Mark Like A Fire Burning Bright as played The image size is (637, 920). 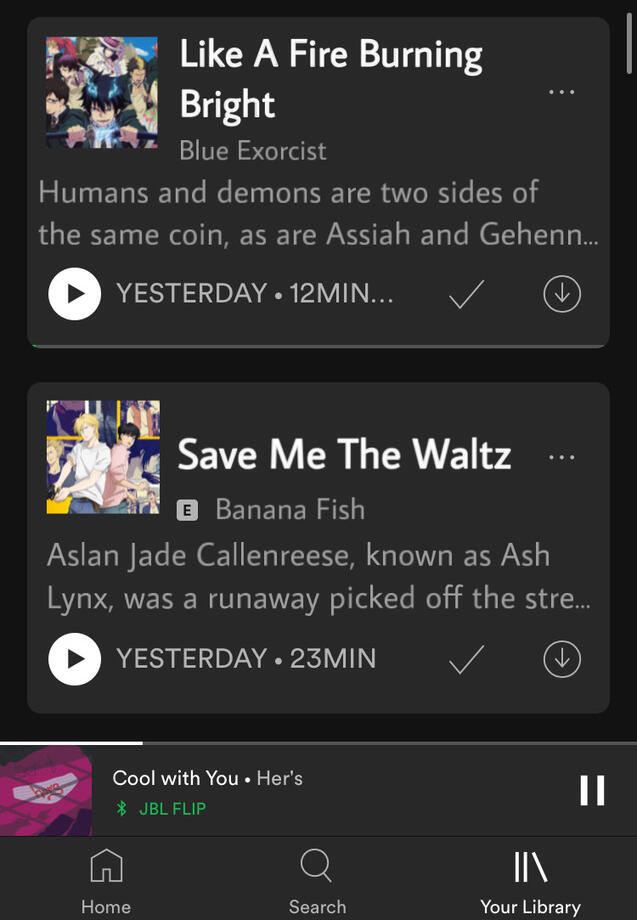coord(466,294)
